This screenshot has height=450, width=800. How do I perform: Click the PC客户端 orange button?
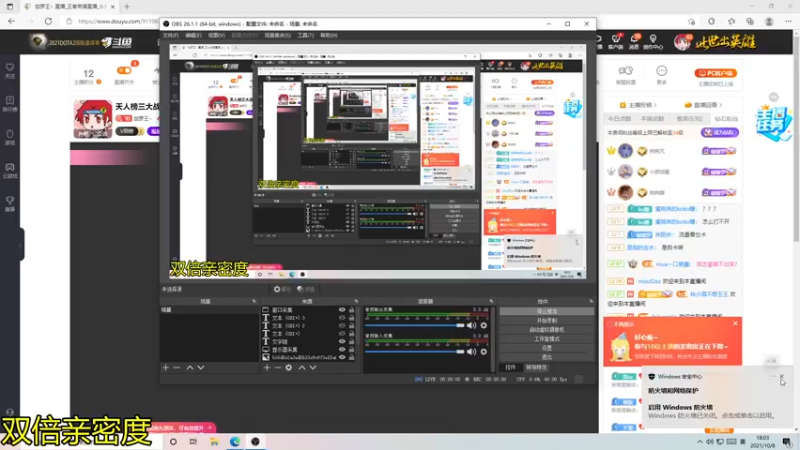click(715, 73)
